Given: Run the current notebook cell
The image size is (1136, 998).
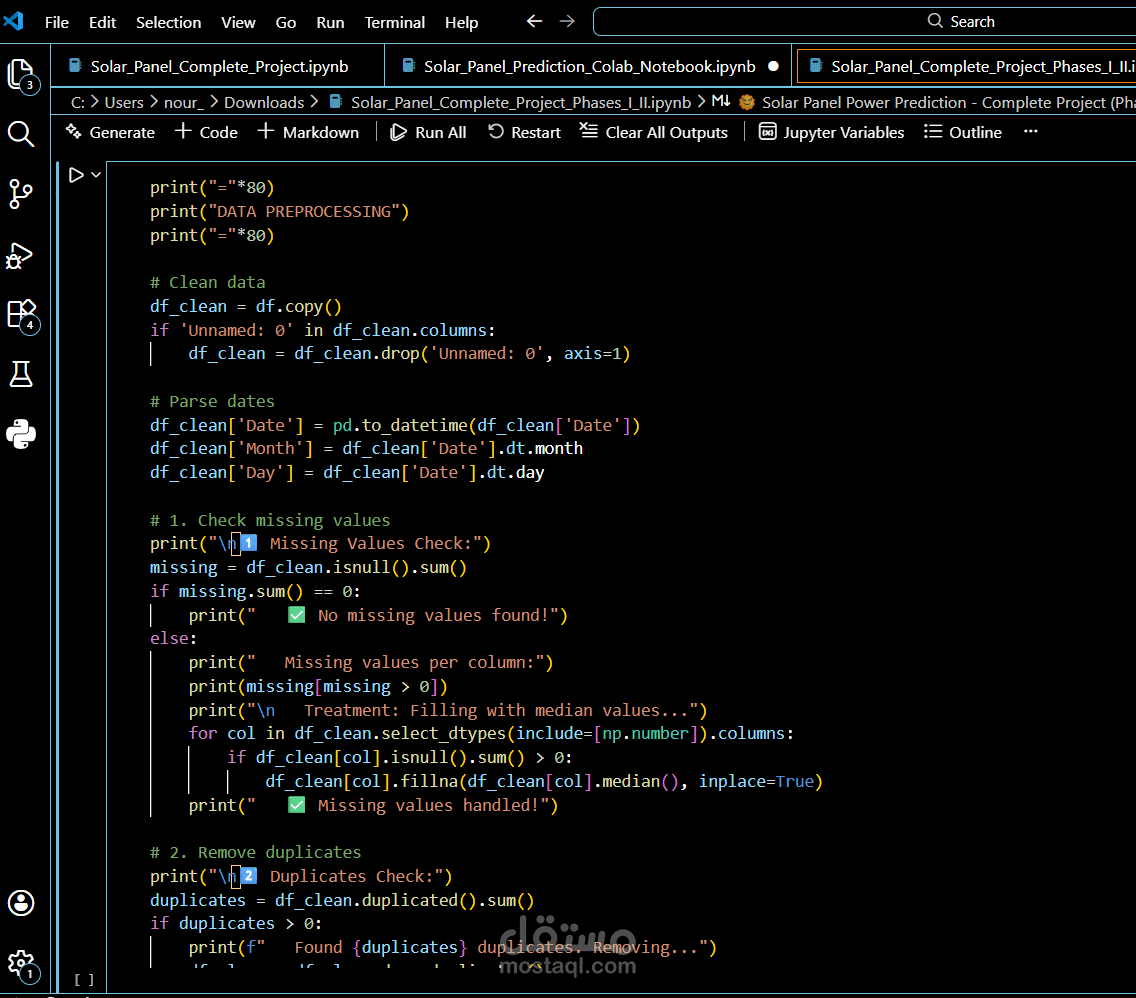Looking at the screenshot, I should click(x=76, y=175).
